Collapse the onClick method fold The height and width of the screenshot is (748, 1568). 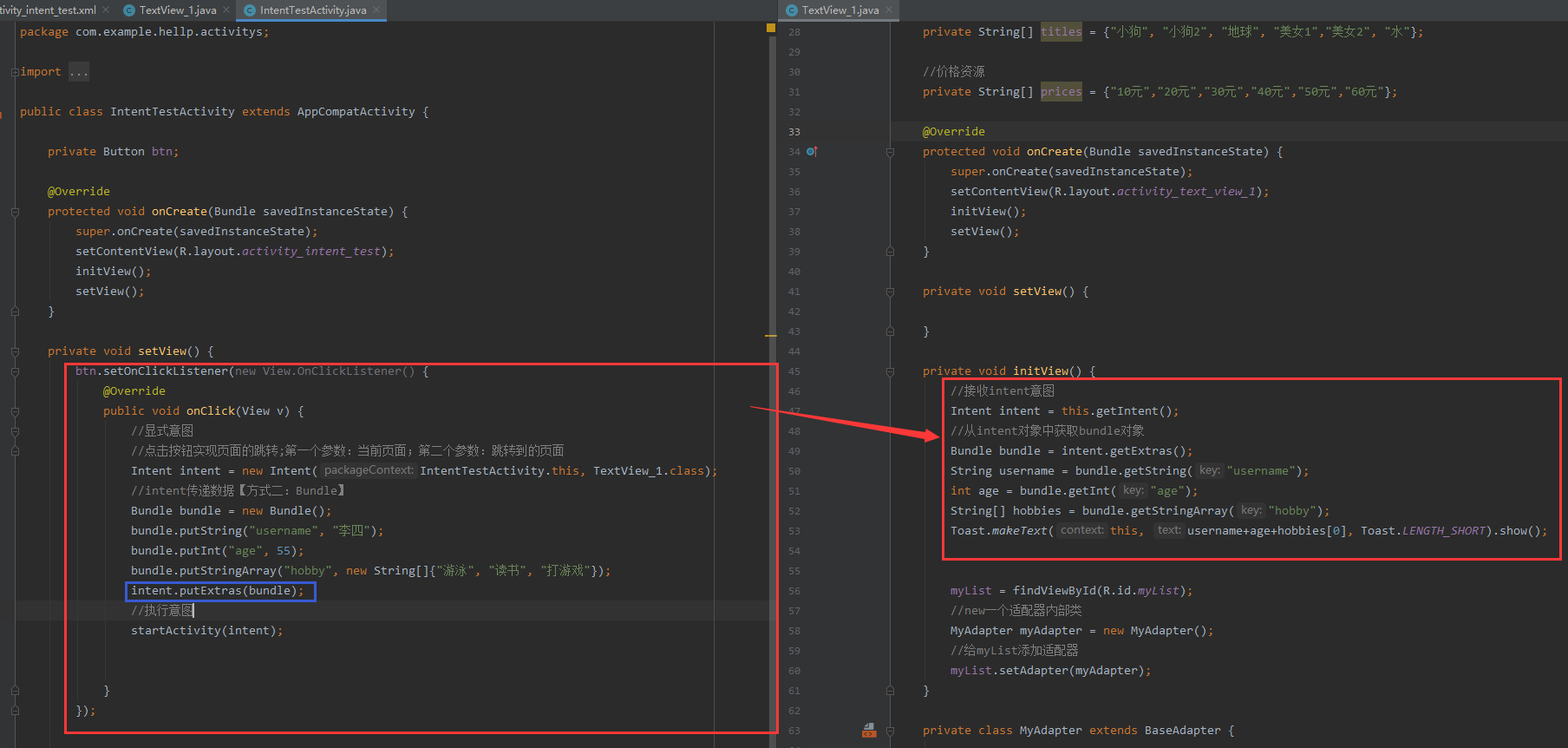coord(15,411)
